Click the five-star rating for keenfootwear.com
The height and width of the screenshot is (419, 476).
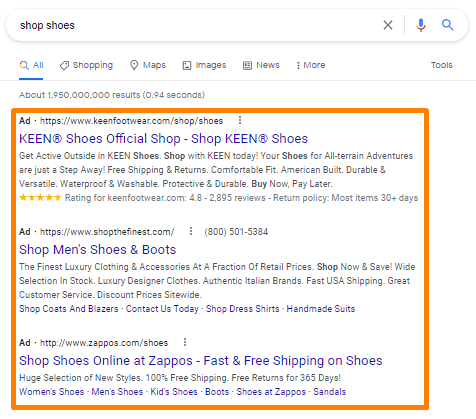click(x=40, y=198)
